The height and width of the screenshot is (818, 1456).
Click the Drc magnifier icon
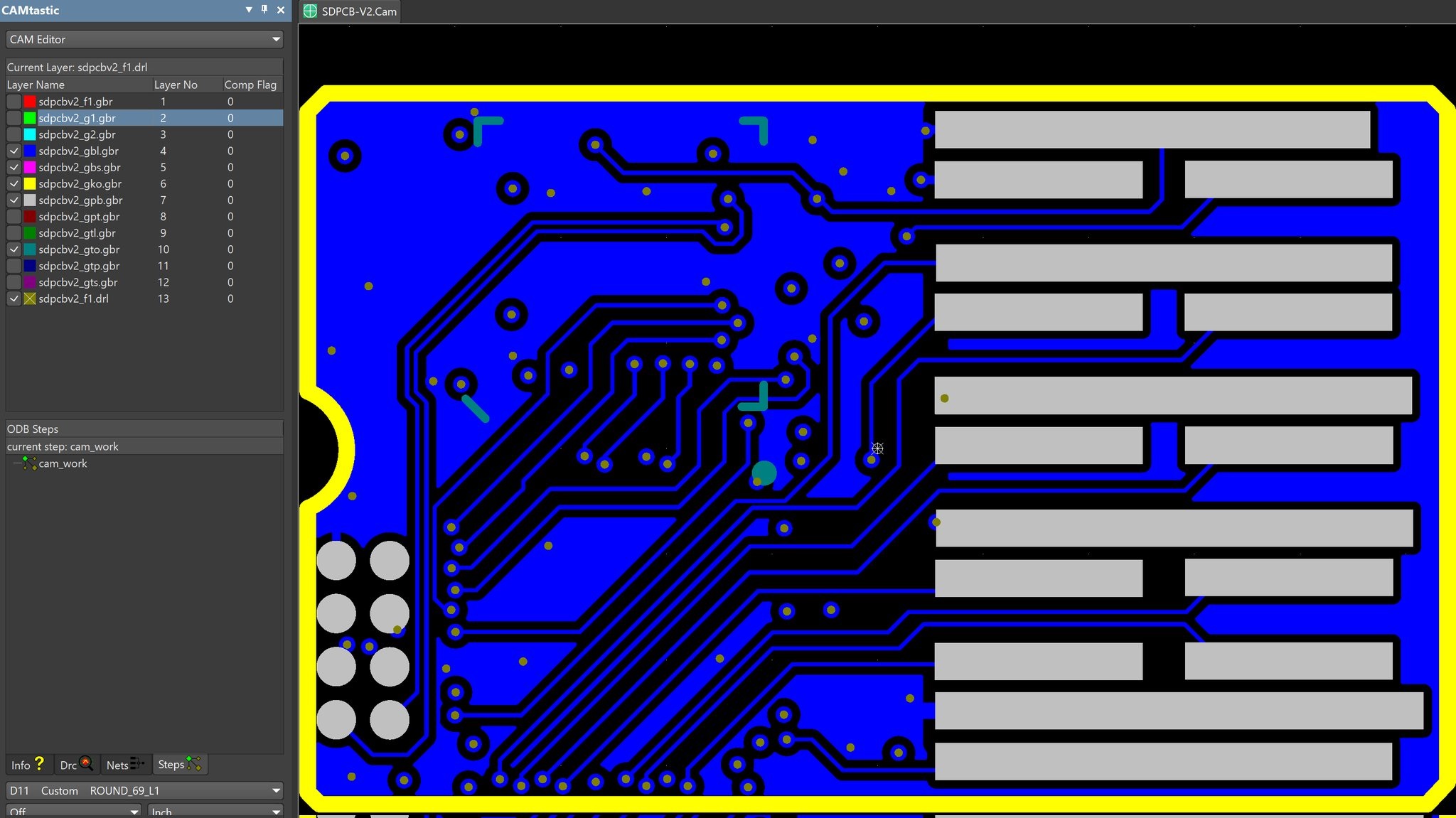pos(86,764)
